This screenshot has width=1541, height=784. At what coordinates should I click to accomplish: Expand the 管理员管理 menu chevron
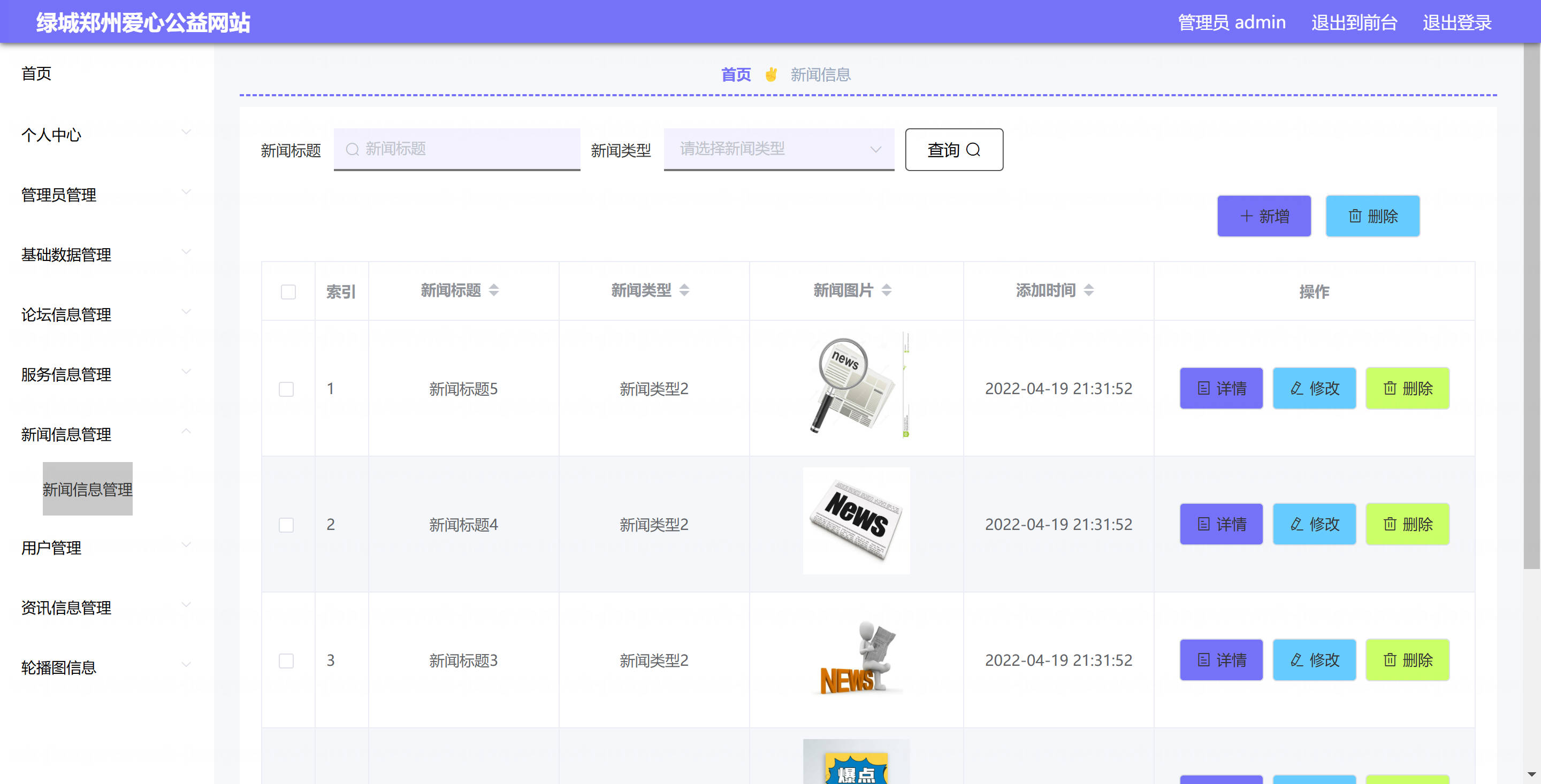click(x=186, y=192)
